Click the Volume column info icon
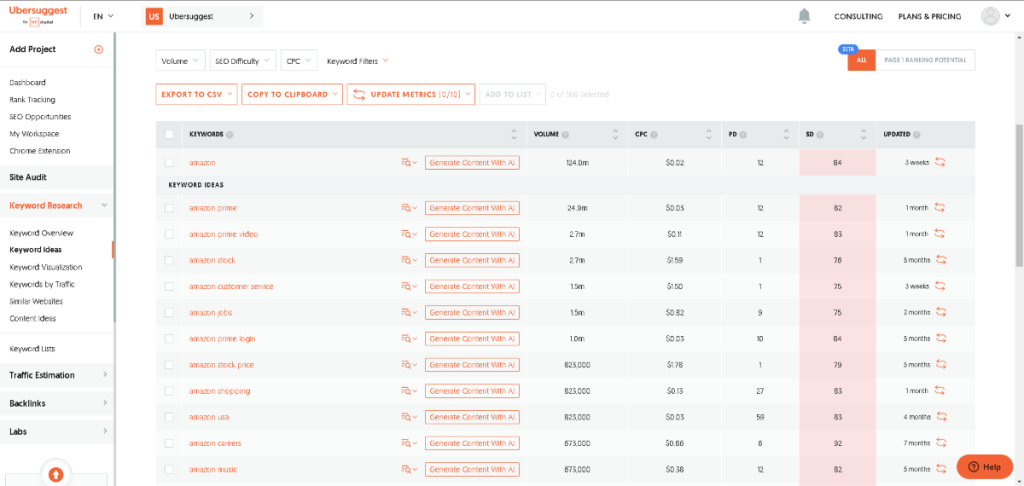1024x486 pixels. pyautogui.click(x=565, y=135)
